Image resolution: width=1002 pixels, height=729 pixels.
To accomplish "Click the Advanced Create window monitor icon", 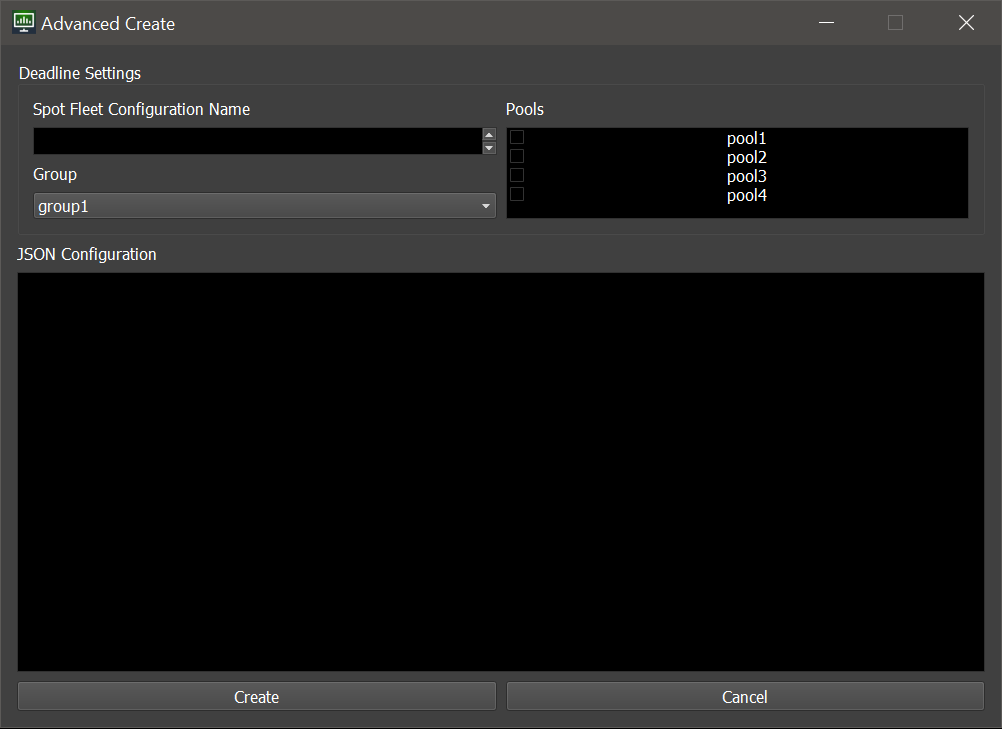I will tap(24, 23).
